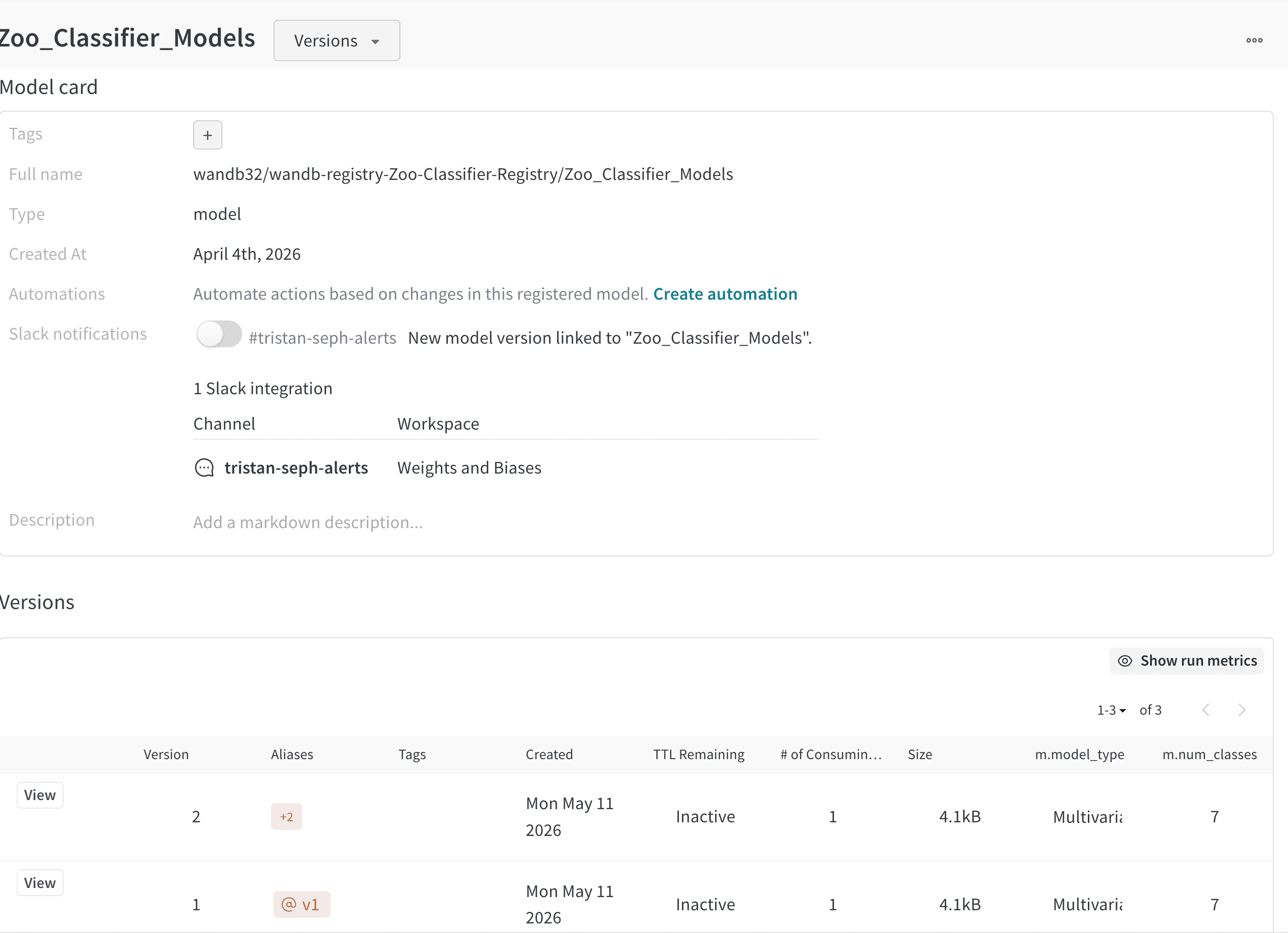Click the m.model_type column header
This screenshot has height=933, width=1288.
click(1080, 754)
